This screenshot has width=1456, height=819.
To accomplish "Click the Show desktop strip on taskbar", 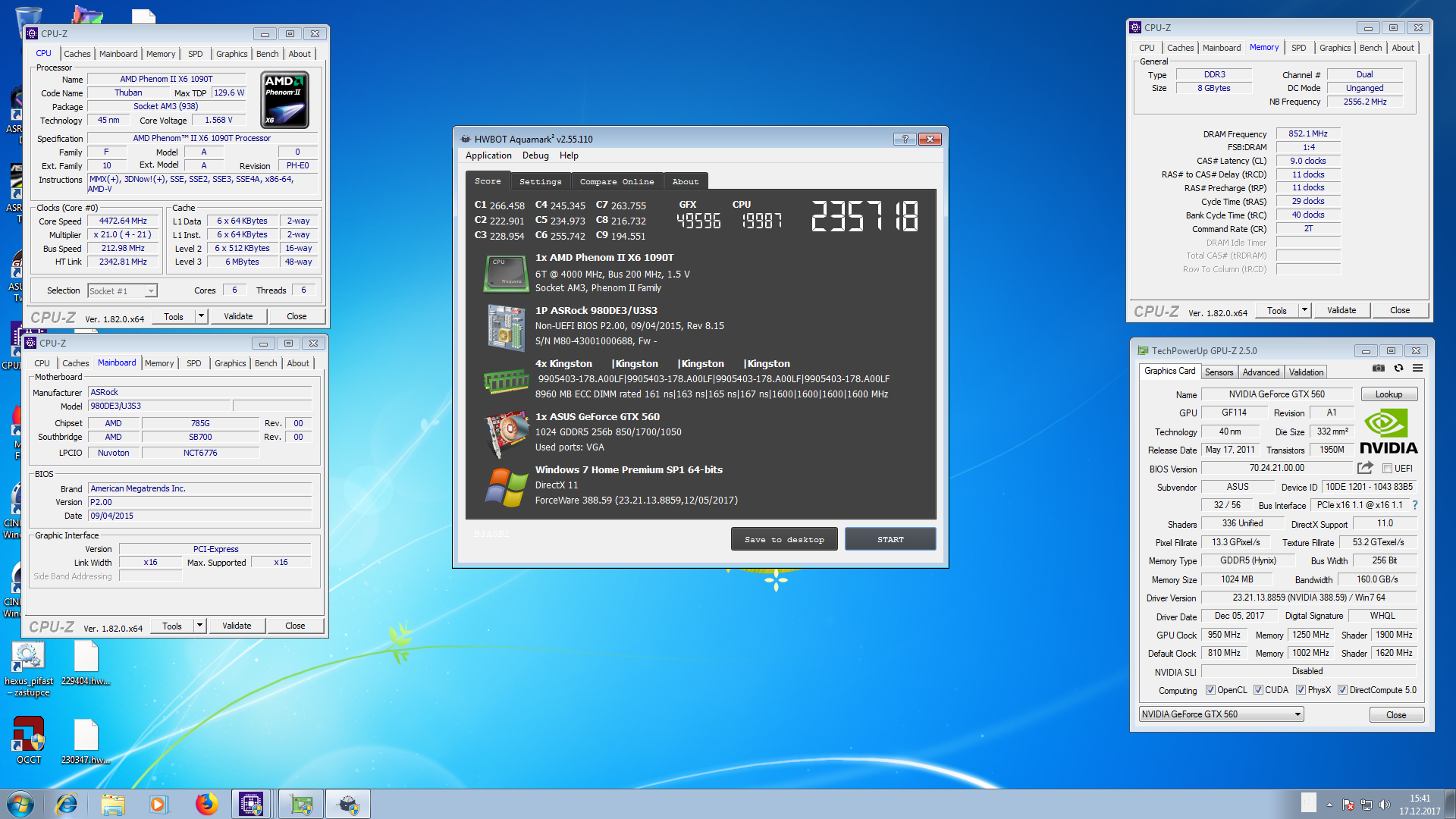I will (x=1451, y=805).
